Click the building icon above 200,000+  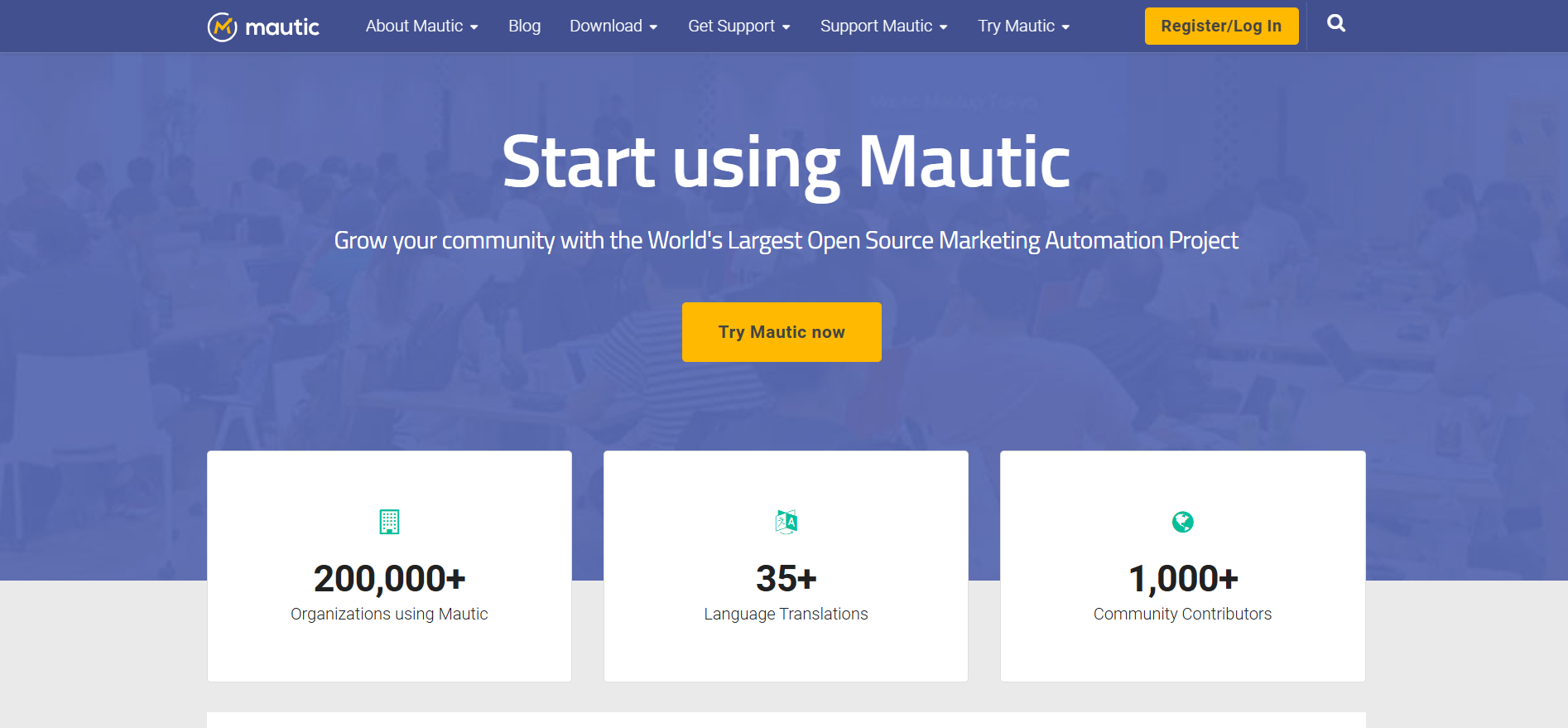389,522
